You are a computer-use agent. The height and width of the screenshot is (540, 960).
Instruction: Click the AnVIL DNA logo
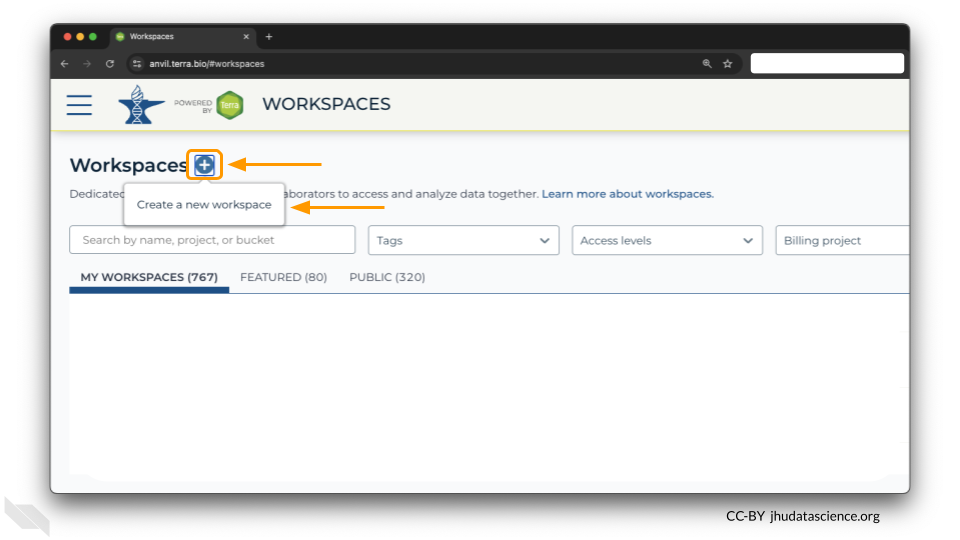pyautogui.click(x=141, y=105)
